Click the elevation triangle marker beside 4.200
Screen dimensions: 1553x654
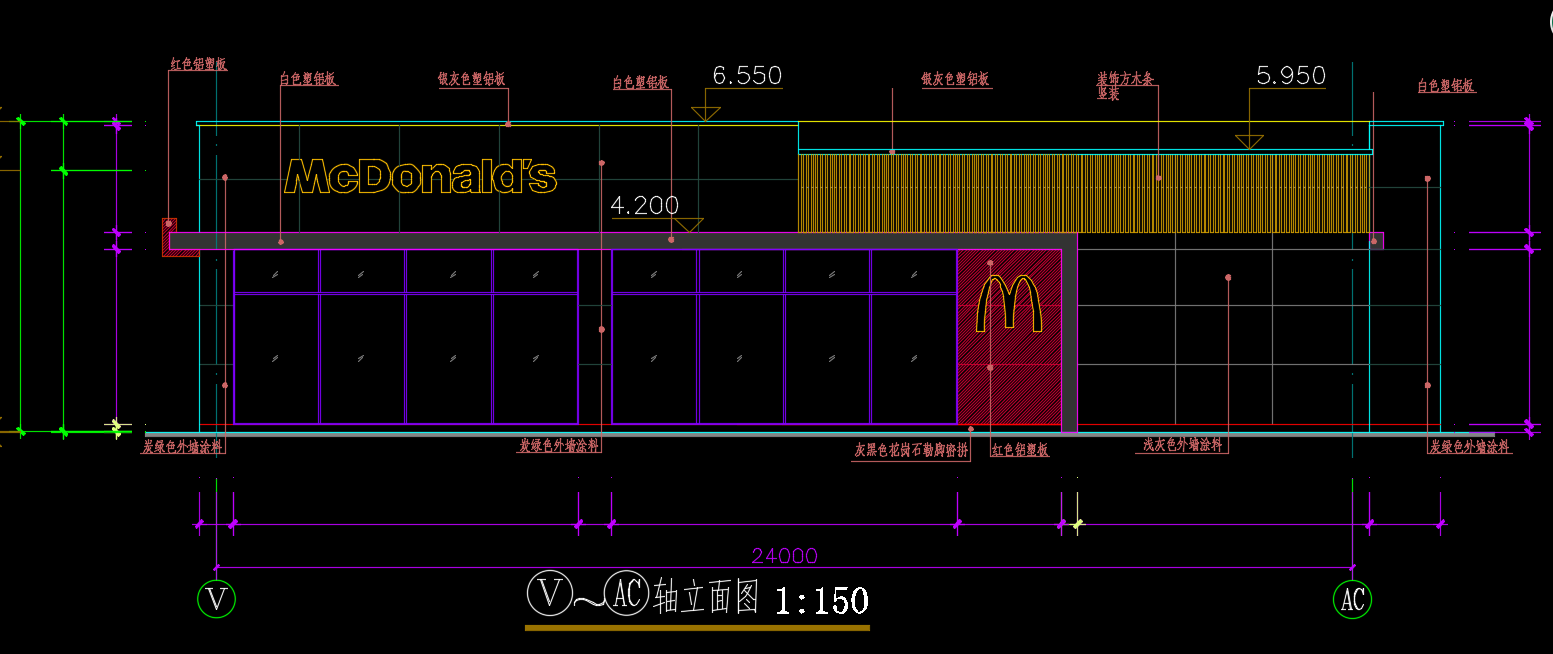[689, 225]
